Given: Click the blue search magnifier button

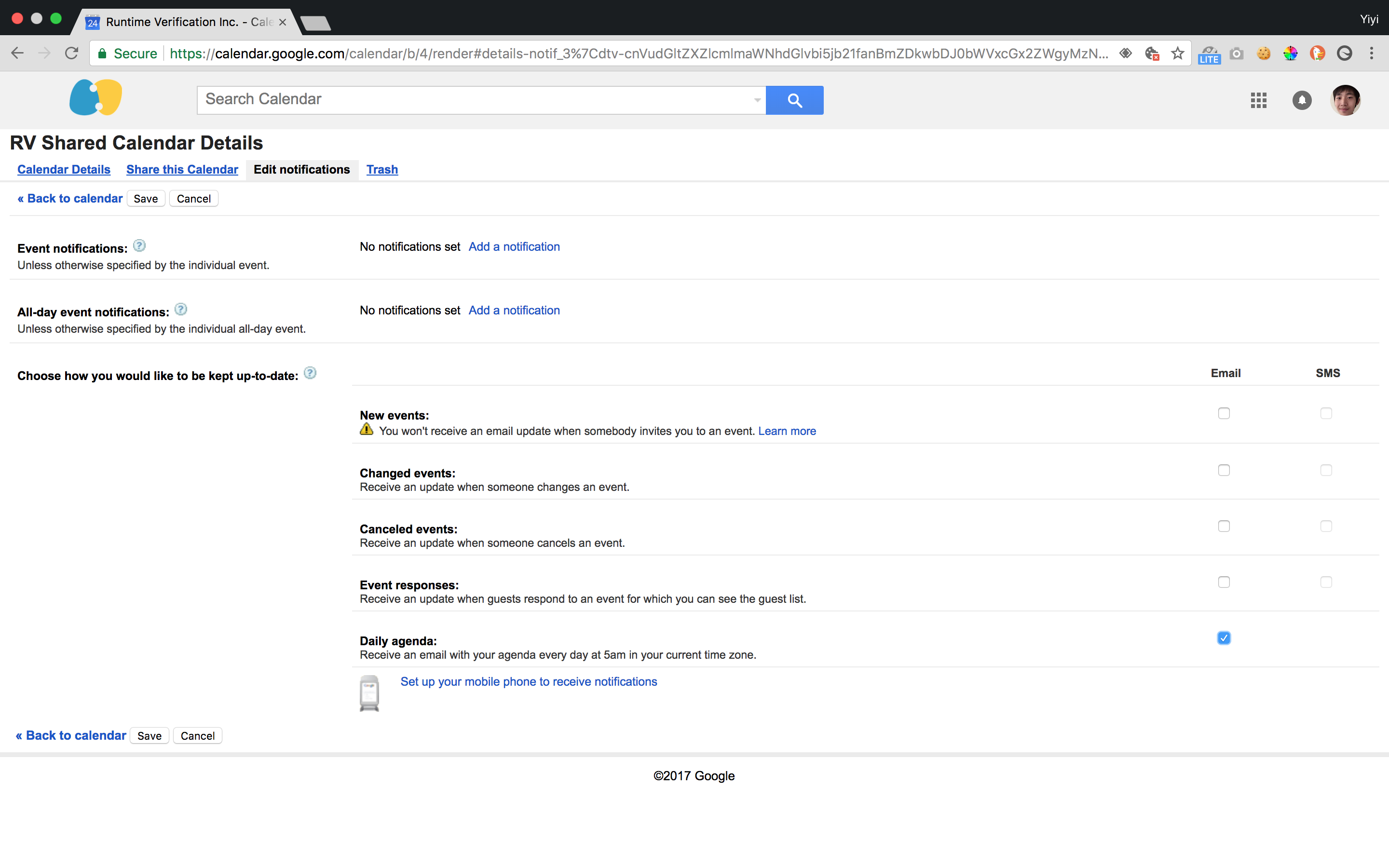Looking at the screenshot, I should click(794, 100).
